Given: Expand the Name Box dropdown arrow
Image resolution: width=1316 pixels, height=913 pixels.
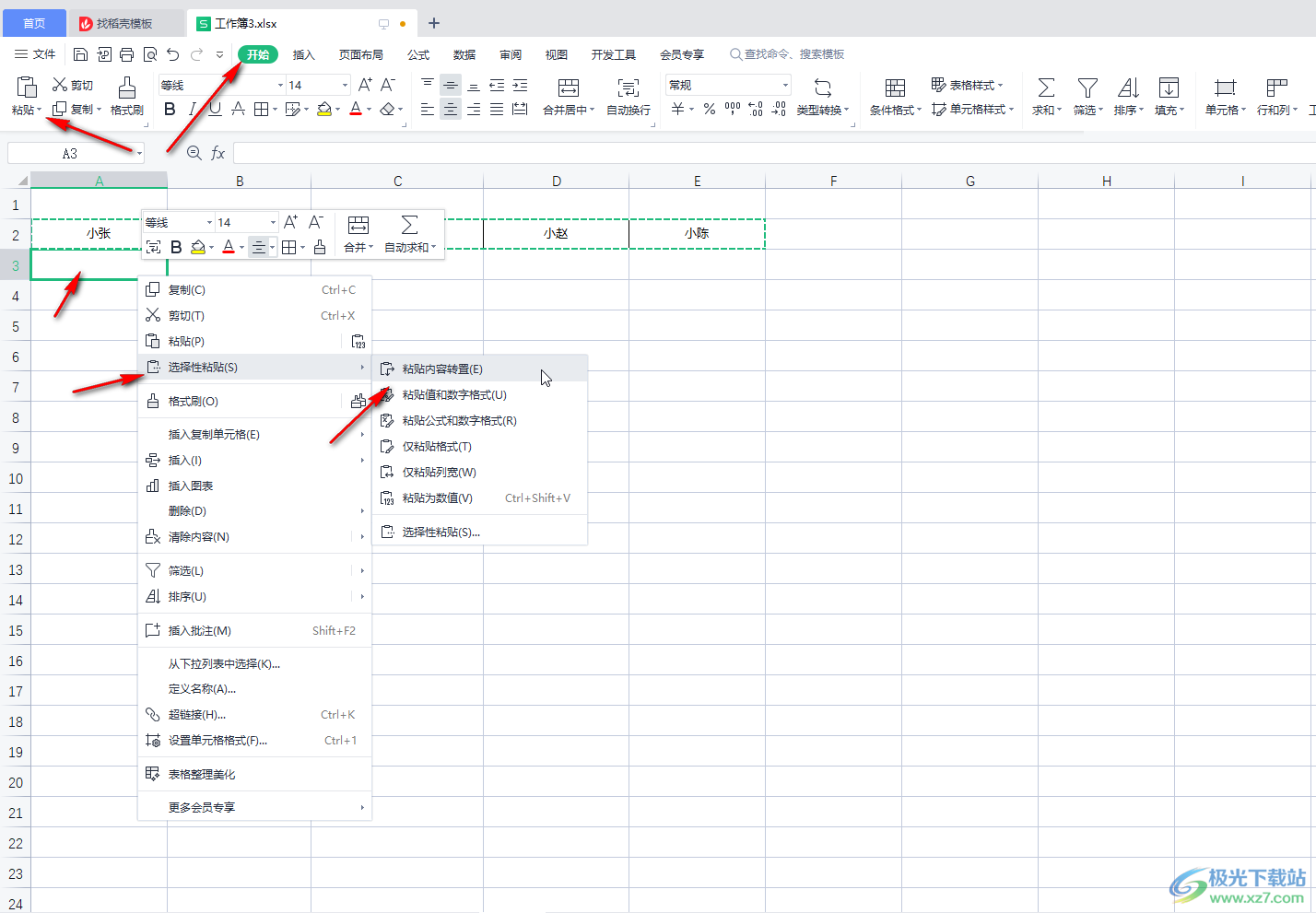Looking at the screenshot, I should click(x=139, y=153).
